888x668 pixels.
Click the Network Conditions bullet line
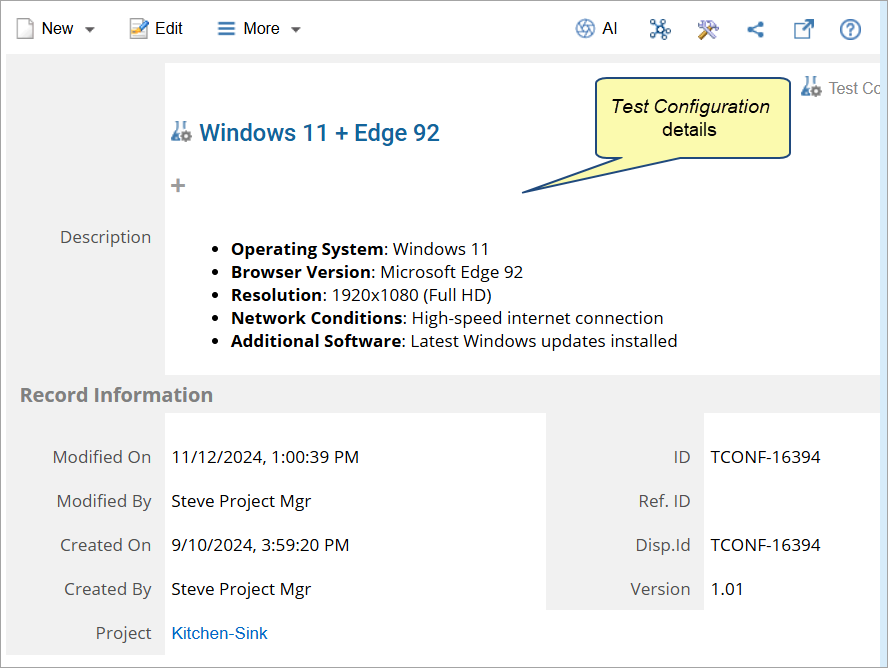(x=447, y=318)
